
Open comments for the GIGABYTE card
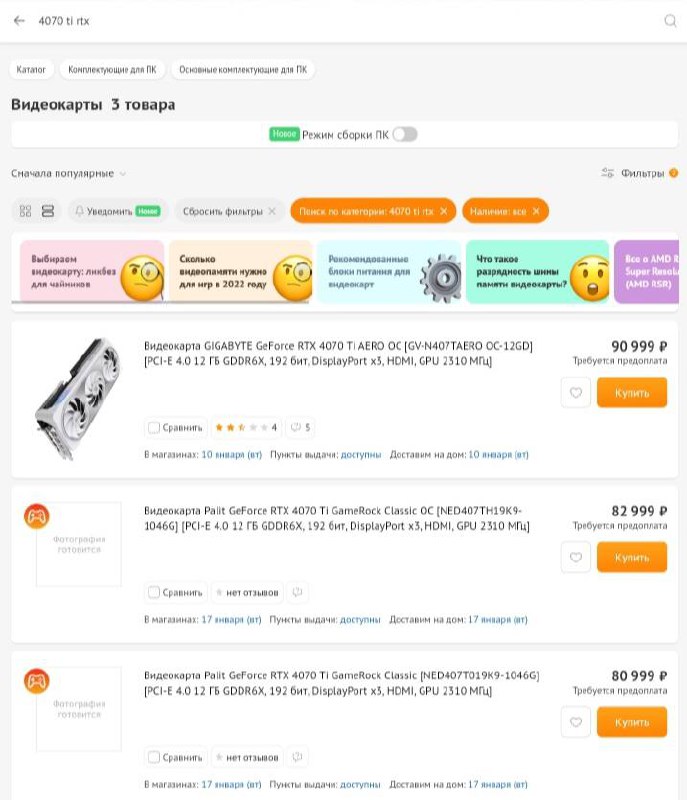(x=300, y=427)
